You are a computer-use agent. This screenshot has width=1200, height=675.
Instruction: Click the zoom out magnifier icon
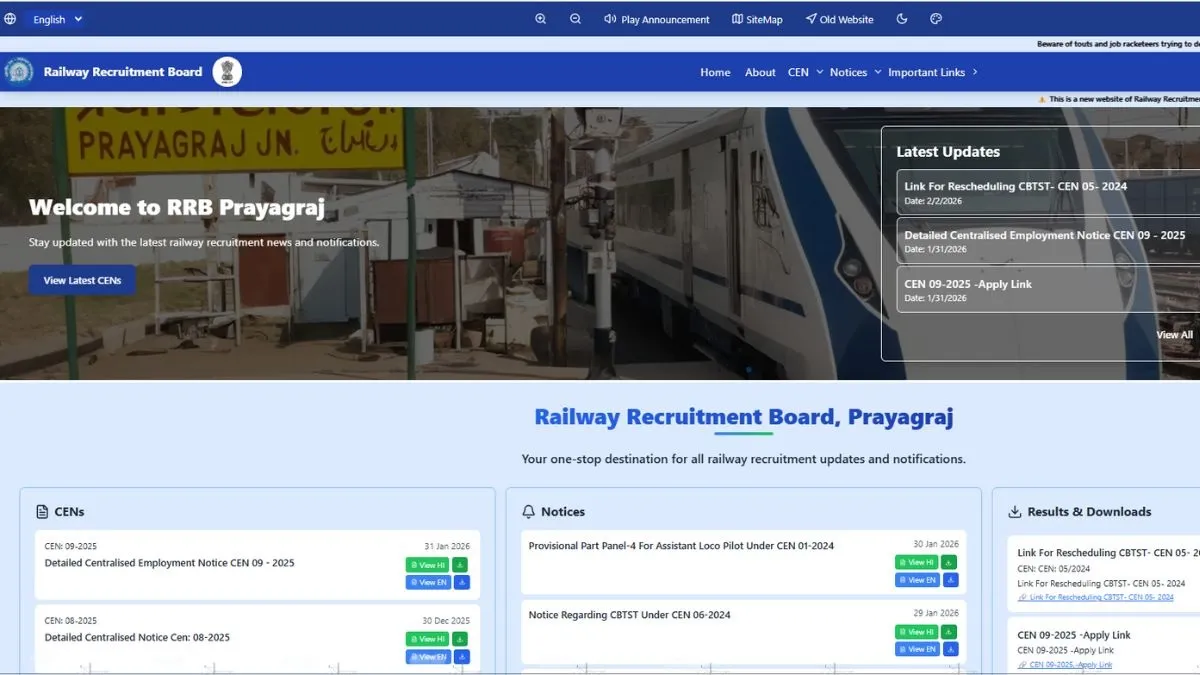click(x=575, y=19)
